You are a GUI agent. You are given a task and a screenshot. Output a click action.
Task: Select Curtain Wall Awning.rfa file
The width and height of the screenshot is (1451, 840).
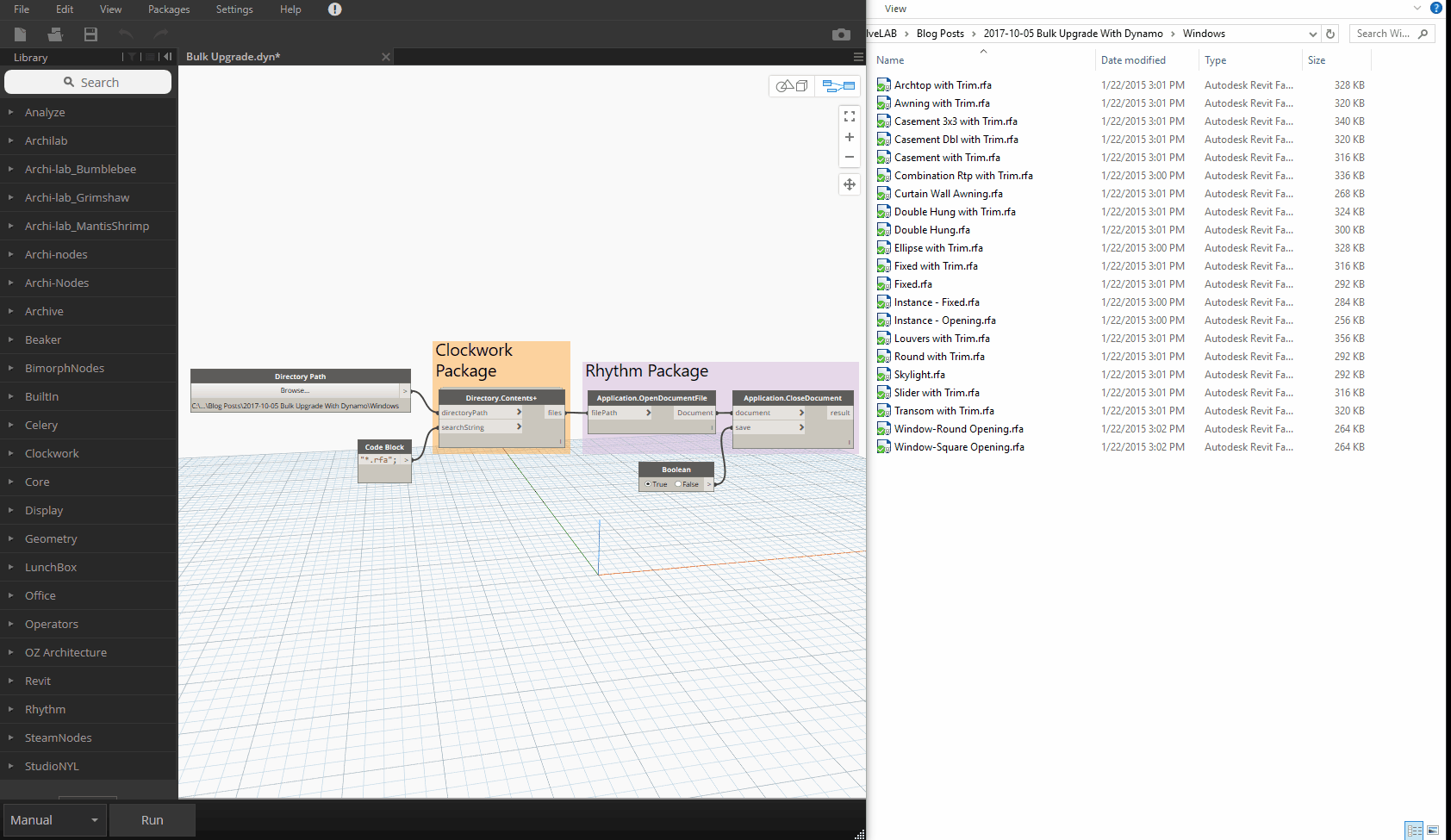click(948, 194)
